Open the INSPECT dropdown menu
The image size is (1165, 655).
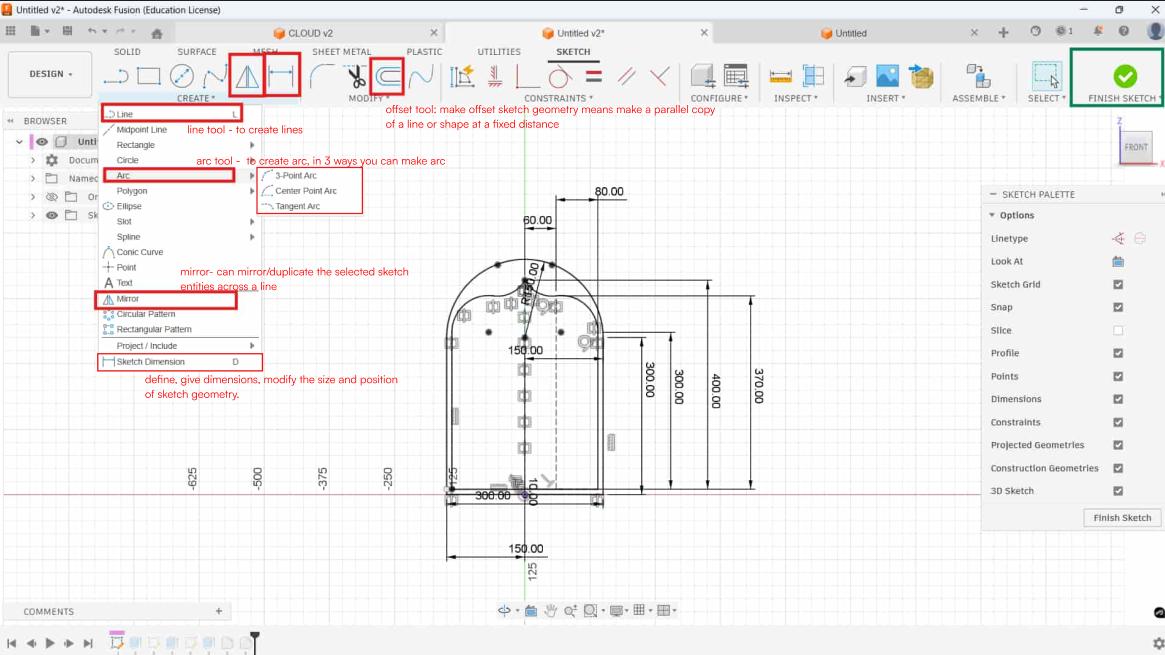[x=795, y=98]
